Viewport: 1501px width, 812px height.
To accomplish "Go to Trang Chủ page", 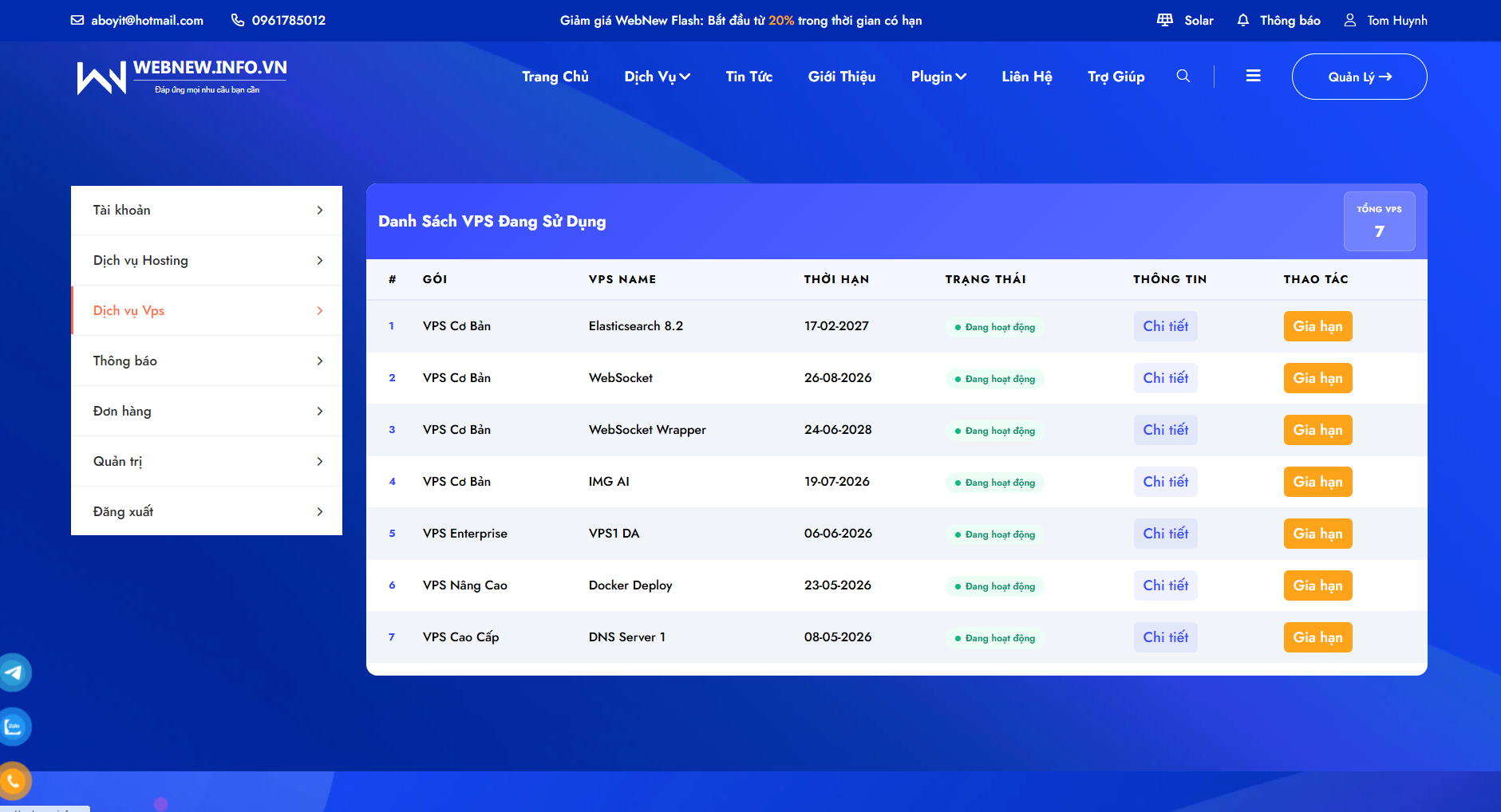I will coord(555,77).
